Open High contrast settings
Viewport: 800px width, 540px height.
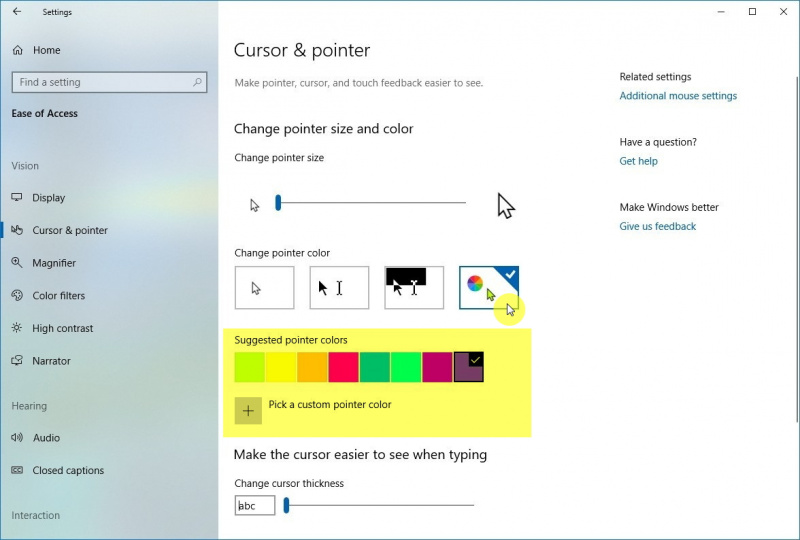(x=63, y=328)
